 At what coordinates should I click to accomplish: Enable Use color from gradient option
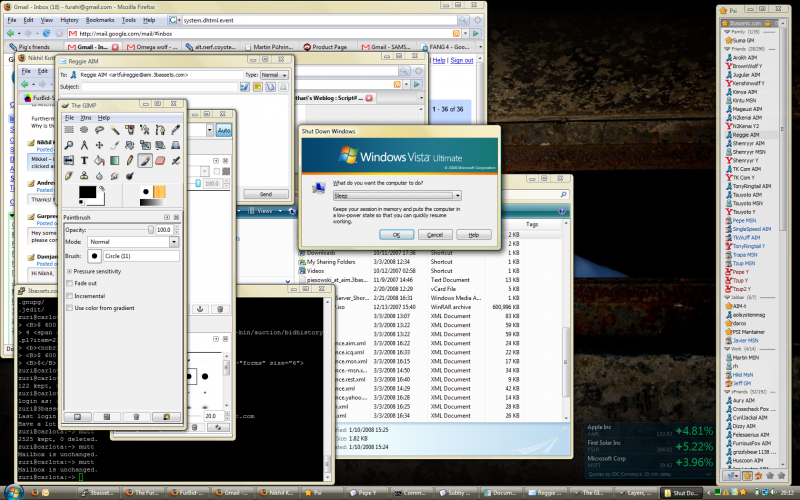coord(69,308)
